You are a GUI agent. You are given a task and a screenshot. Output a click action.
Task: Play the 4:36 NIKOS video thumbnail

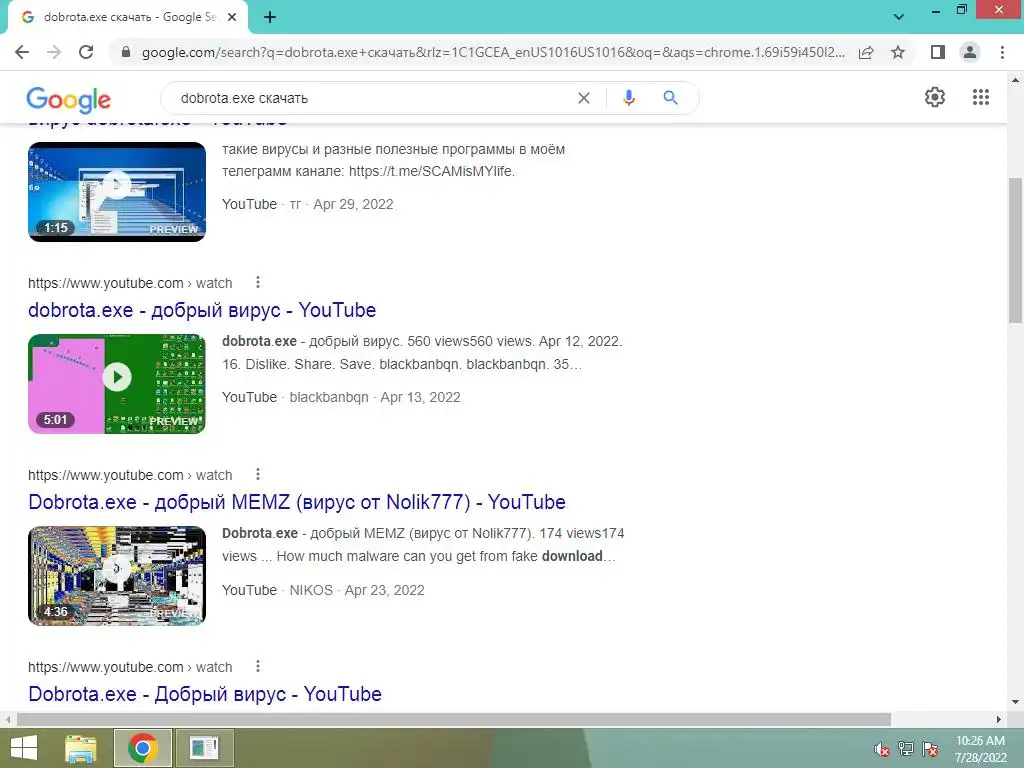[117, 576]
